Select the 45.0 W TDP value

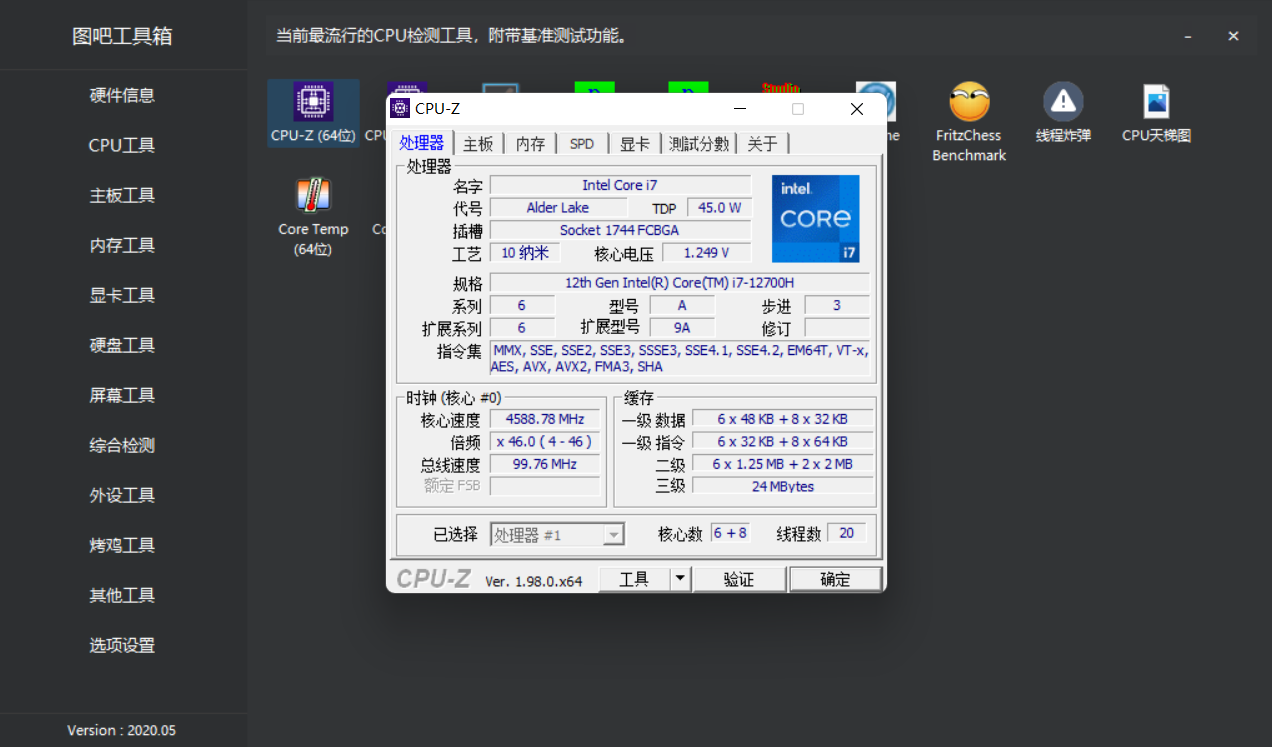719,208
